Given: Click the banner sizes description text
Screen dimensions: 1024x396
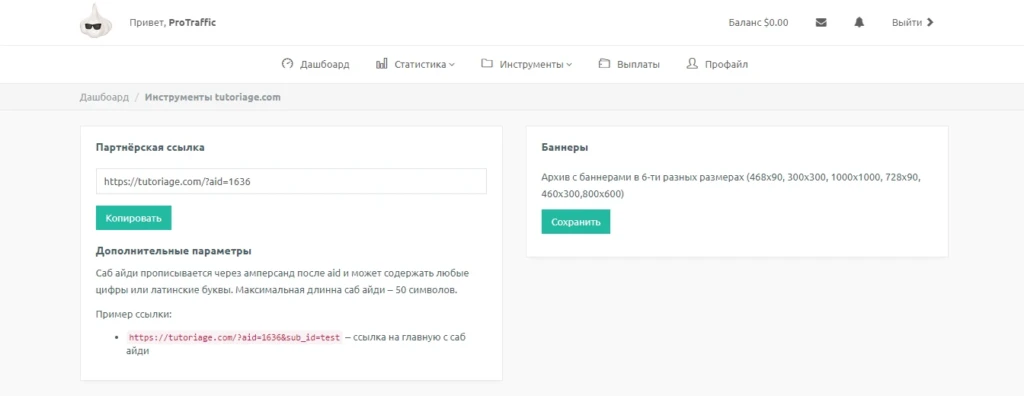Looking at the screenshot, I should coord(731,186).
